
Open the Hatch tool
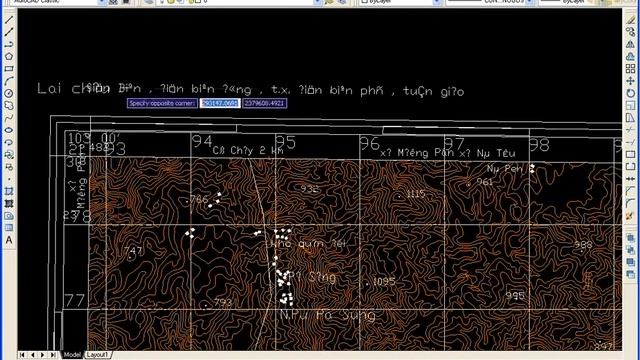coord(9,191)
